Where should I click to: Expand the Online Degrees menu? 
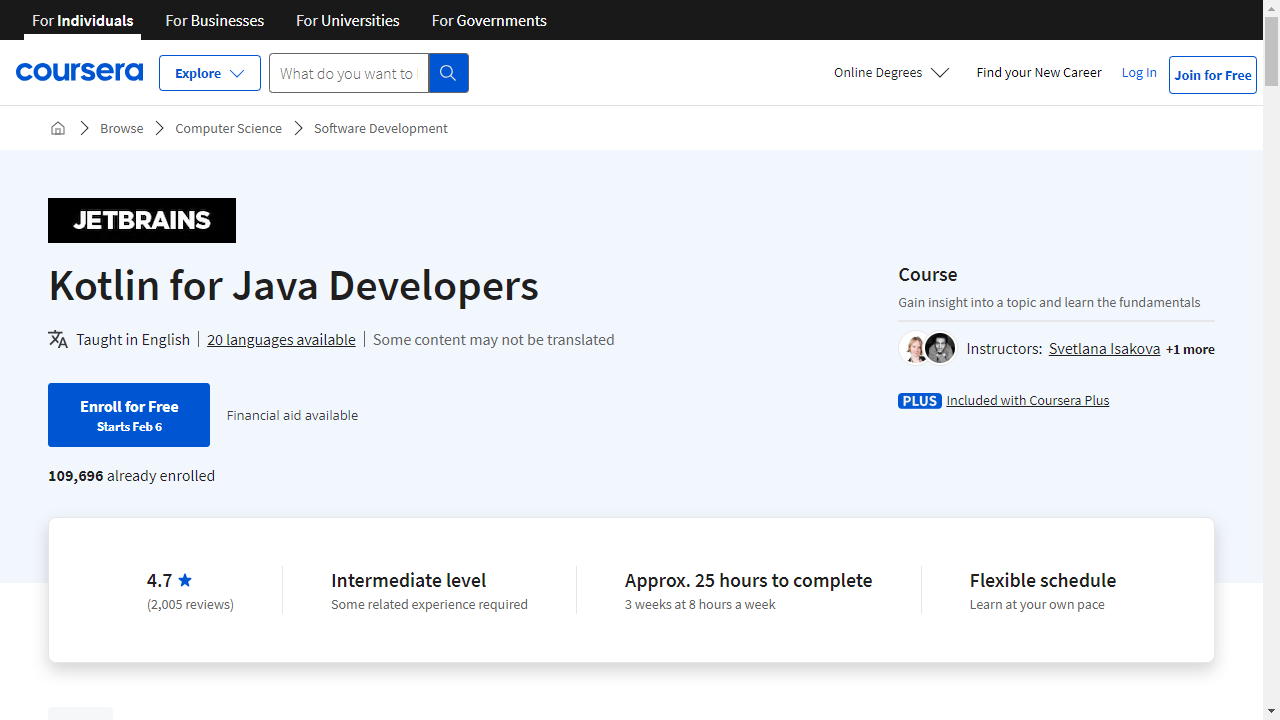click(x=891, y=73)
